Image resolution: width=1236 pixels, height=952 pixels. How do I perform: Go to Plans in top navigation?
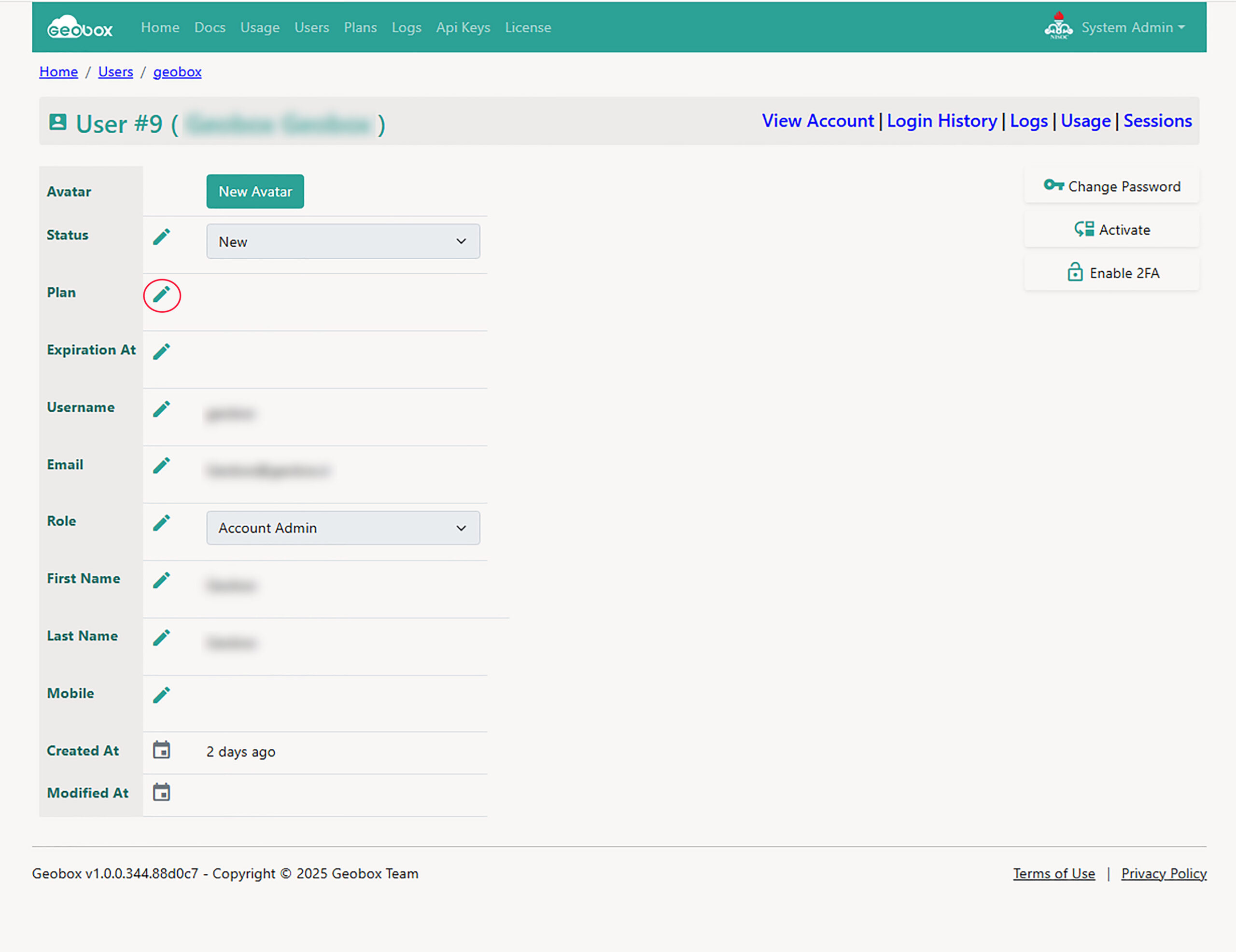tap(360, 28)
